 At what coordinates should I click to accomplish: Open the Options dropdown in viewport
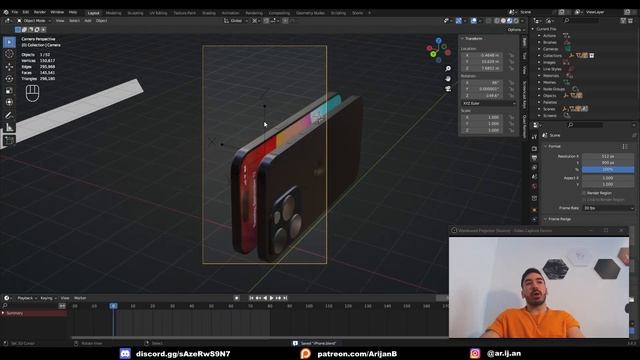point(516,30)
